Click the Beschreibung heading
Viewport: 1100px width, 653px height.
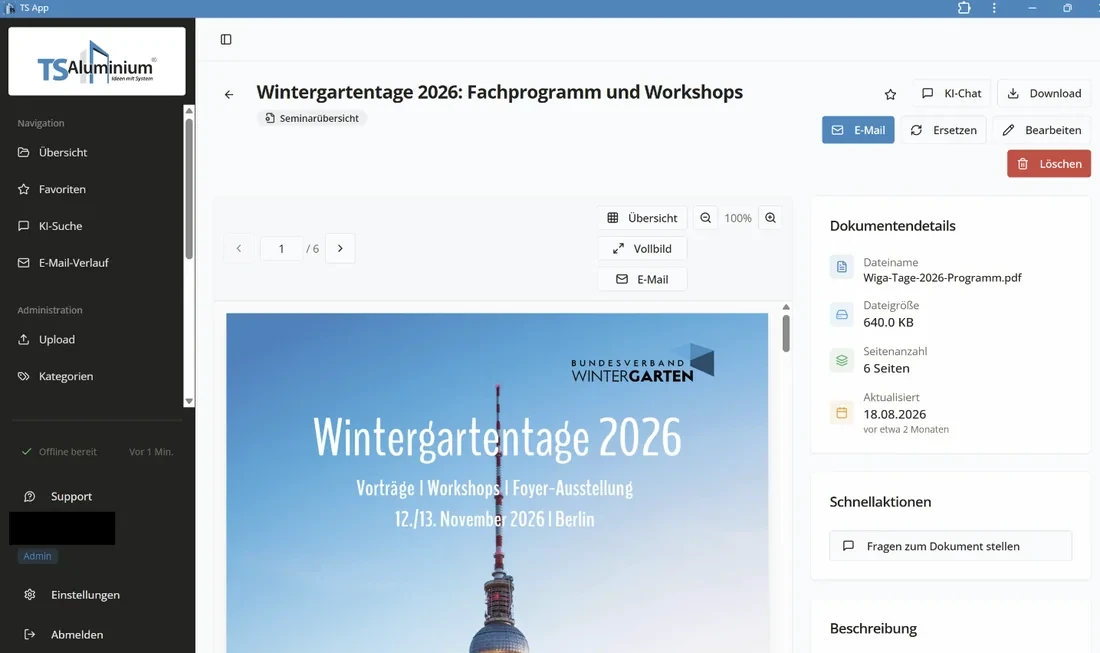click(873, 628)
